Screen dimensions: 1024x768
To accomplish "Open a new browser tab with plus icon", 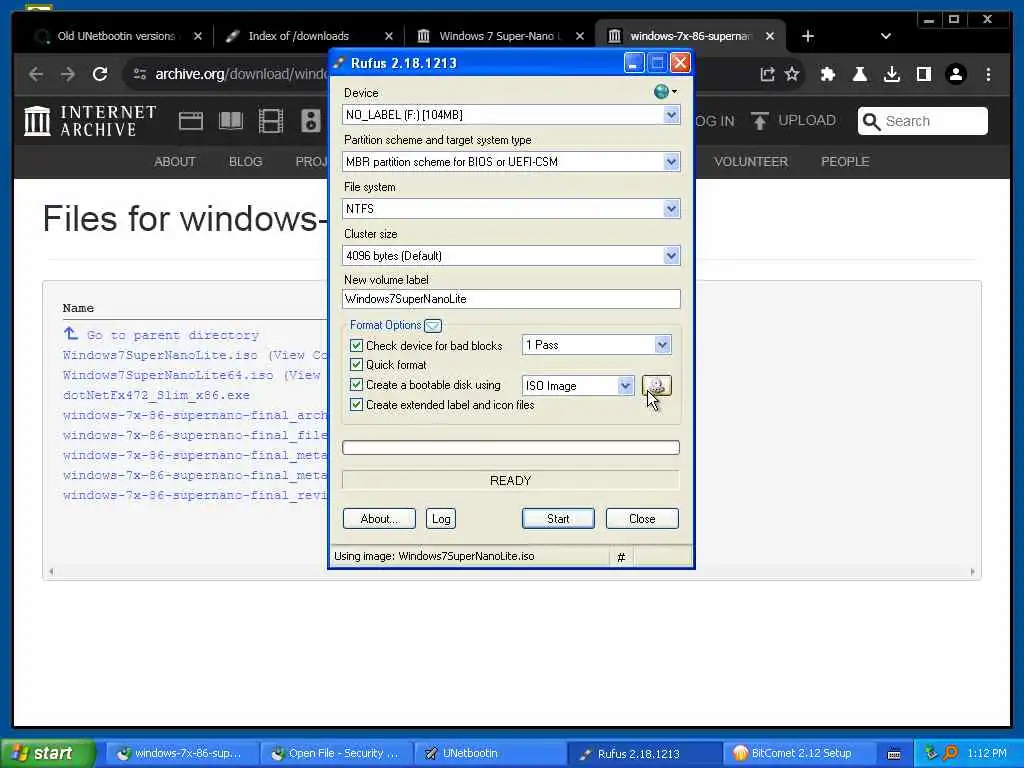I will click(x=808, y=36).
